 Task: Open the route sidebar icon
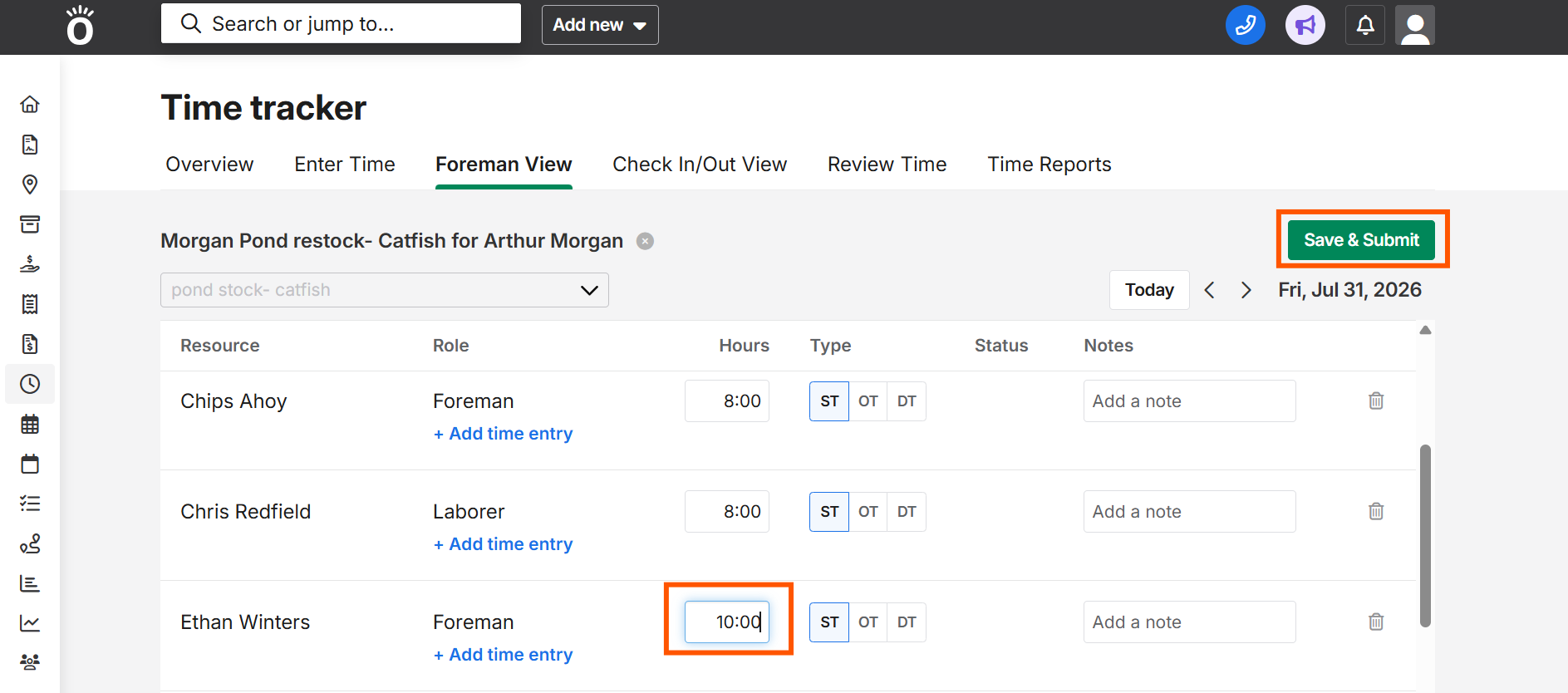pos(30,543)
